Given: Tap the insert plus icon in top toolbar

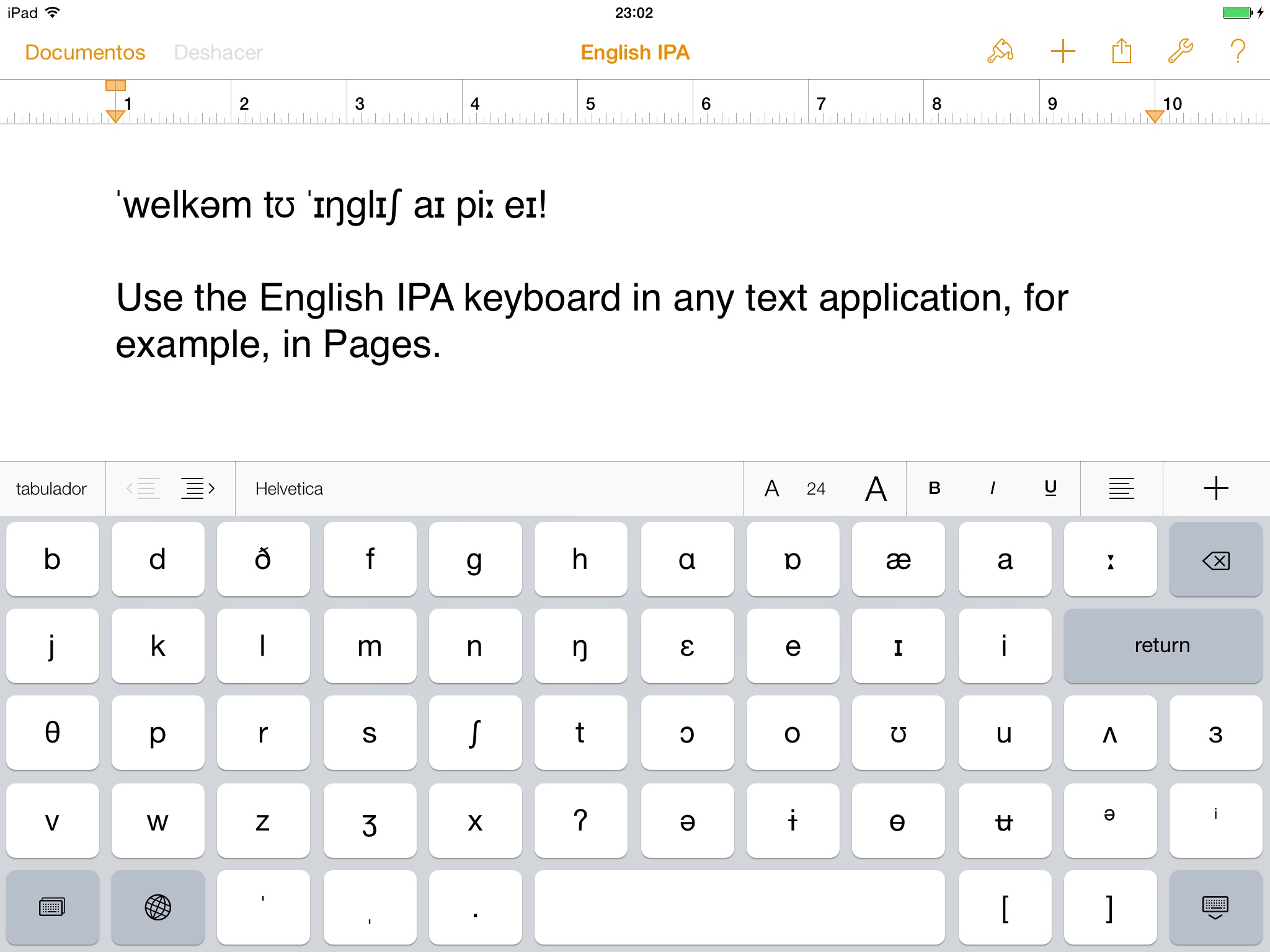Looking at the screenshot, I should point(1062,51).
